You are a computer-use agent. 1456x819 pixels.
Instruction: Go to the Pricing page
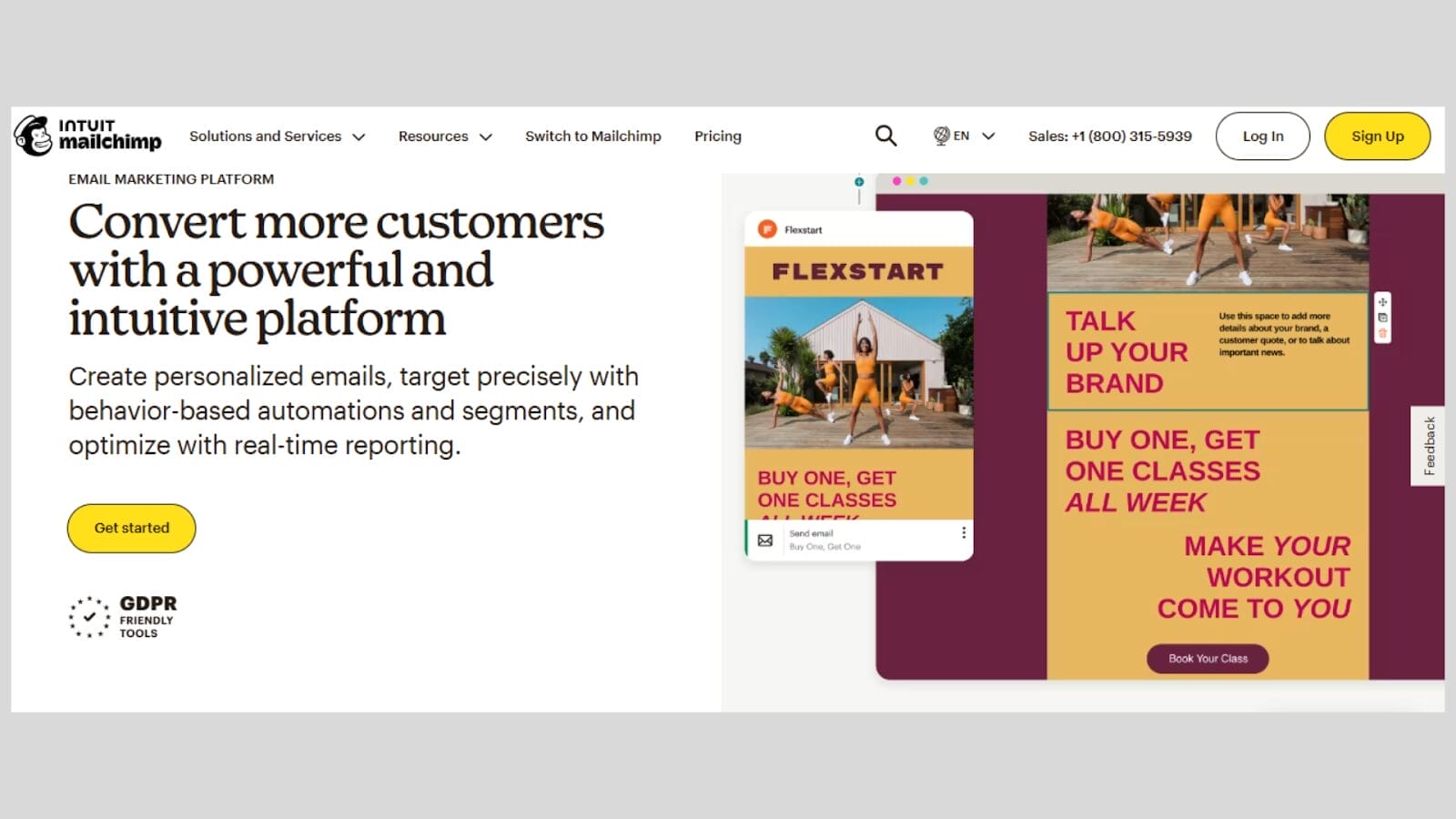tap(718, 136)
